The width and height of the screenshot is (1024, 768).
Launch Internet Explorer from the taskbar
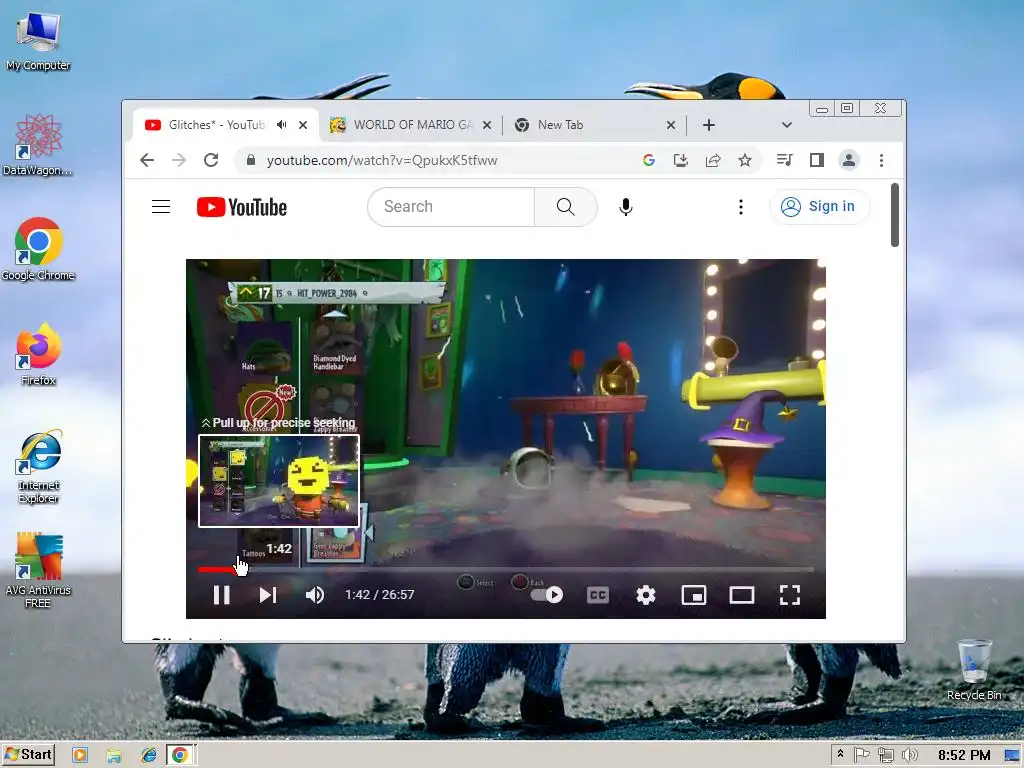(x=149, y=755)
